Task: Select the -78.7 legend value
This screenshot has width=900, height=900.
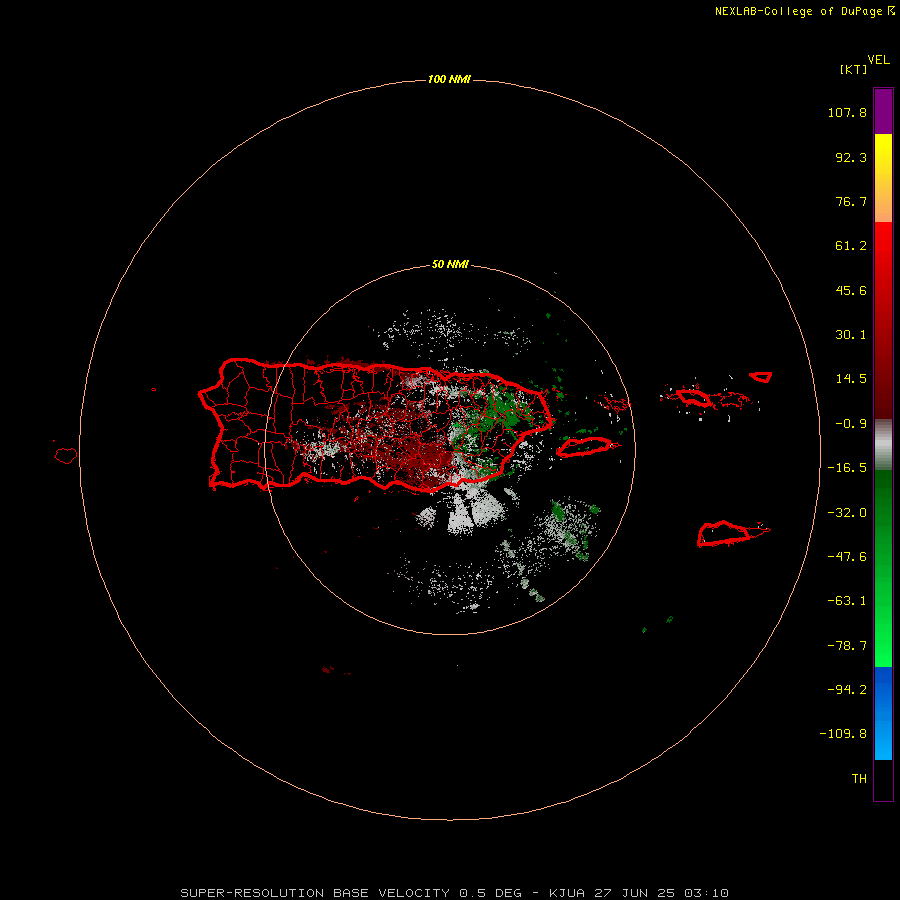Action: [x=847, y=646]
